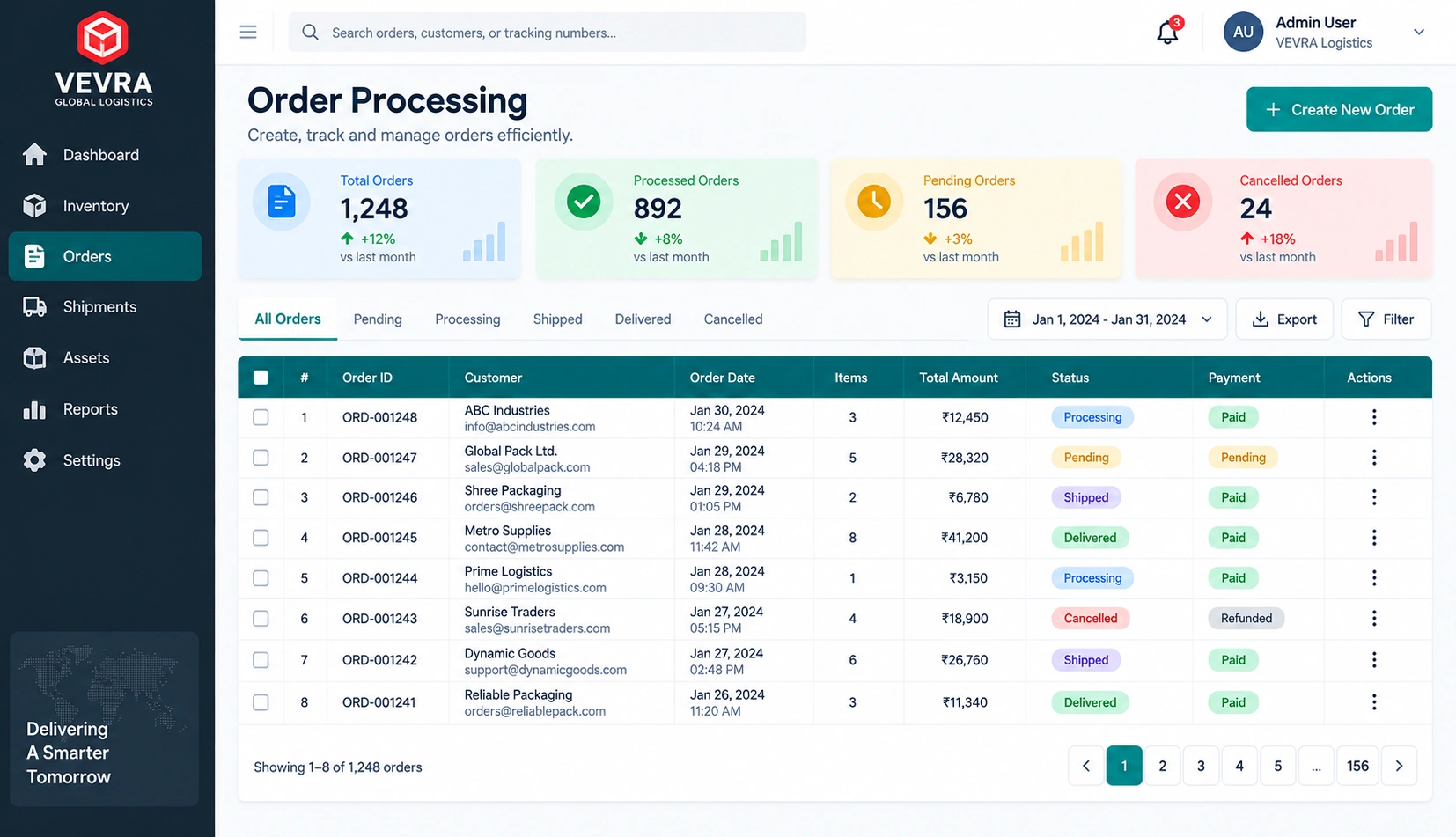The width and height of the screenshot is (1456, 837).
Task: Click the Dashboard home icon
Action: pos(34,155)
